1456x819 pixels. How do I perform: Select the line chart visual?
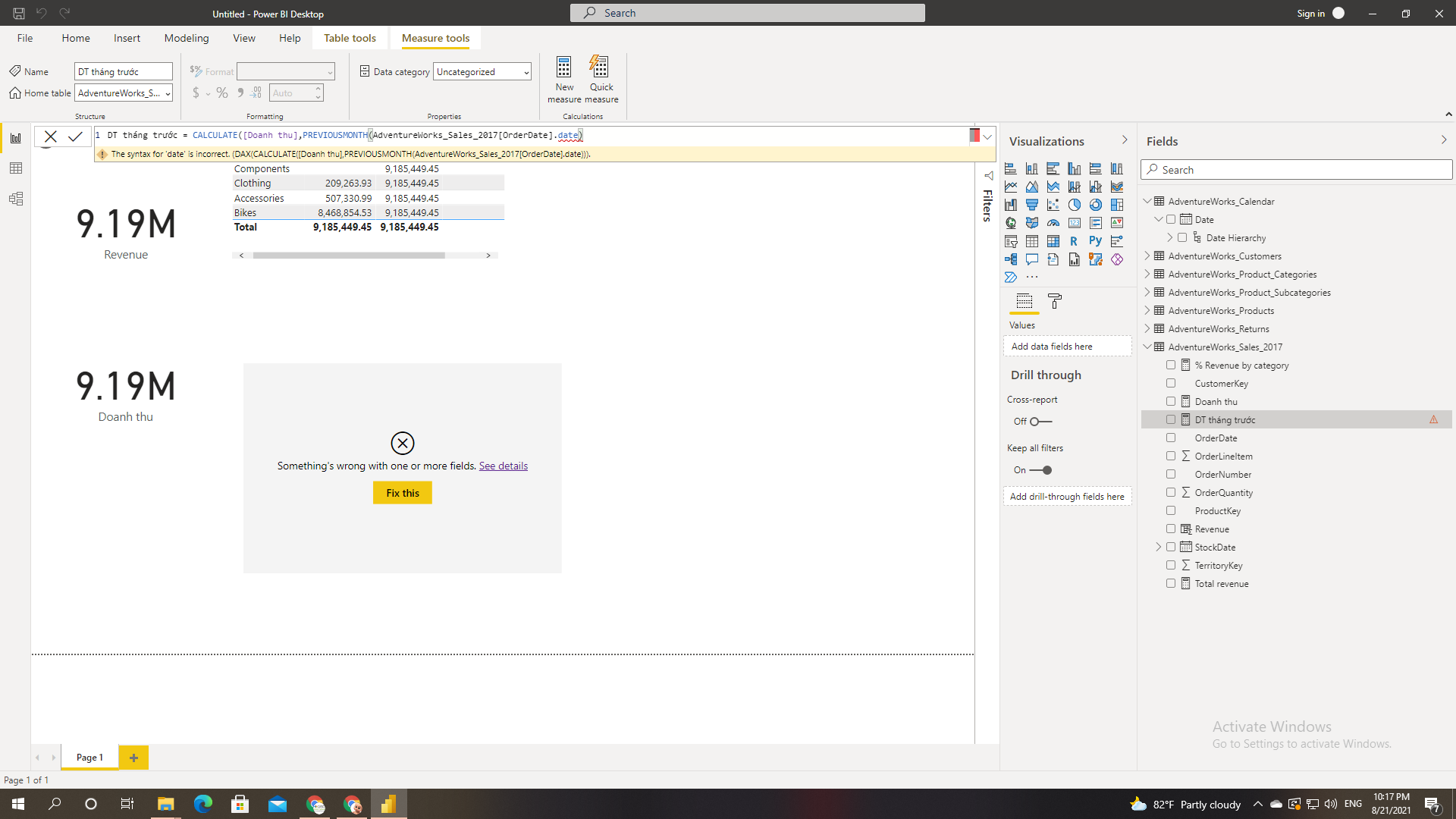click(1011, 187)
